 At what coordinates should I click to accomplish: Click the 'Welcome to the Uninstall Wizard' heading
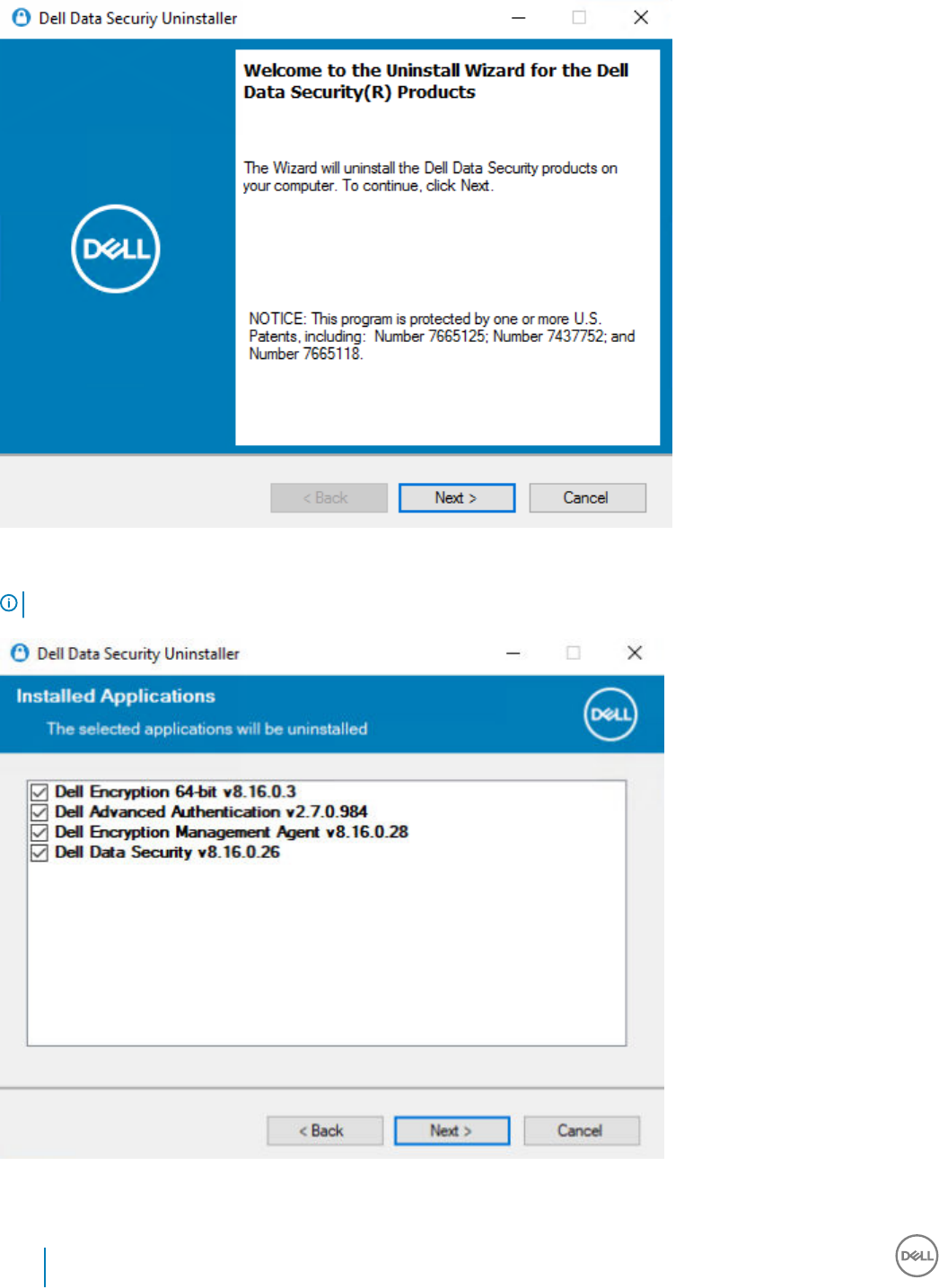[x=436, y=81]
